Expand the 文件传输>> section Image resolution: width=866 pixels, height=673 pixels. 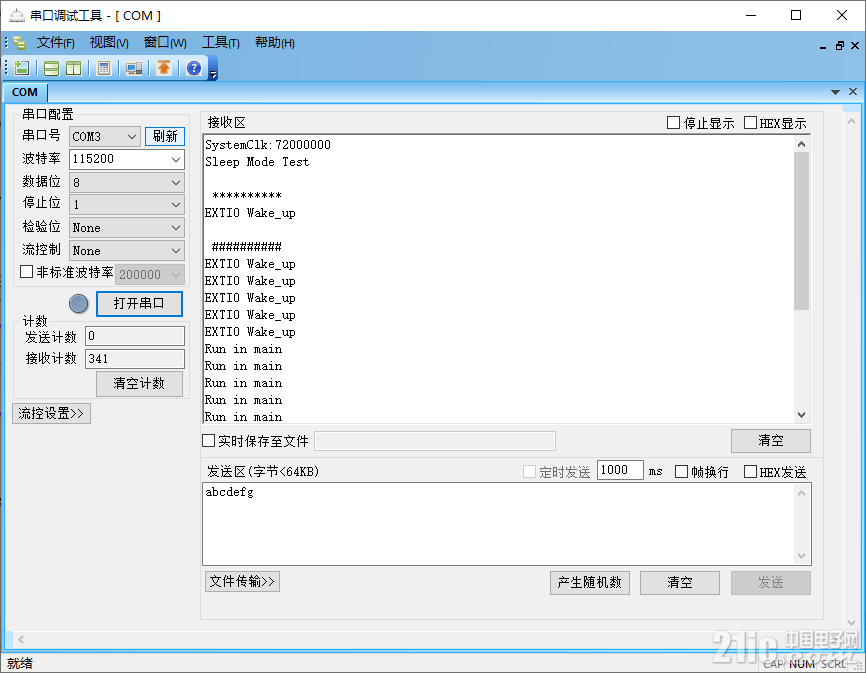pyautogui.click(x=242, y=581)
